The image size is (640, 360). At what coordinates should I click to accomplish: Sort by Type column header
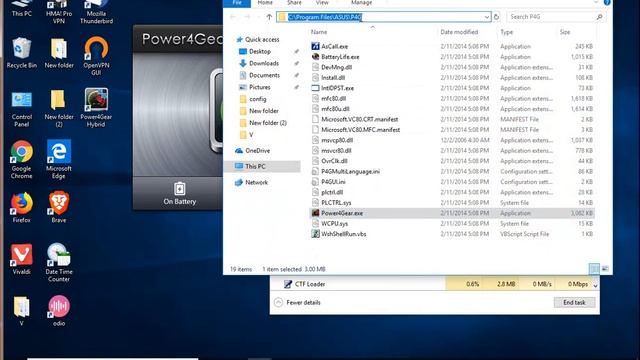coord(507,32)
